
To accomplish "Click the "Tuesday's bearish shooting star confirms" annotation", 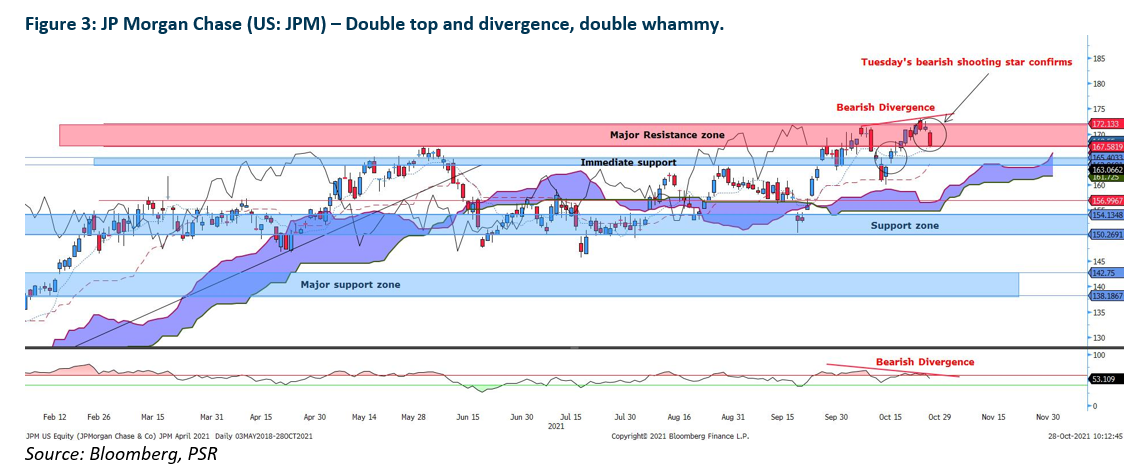I will point(966,62).
